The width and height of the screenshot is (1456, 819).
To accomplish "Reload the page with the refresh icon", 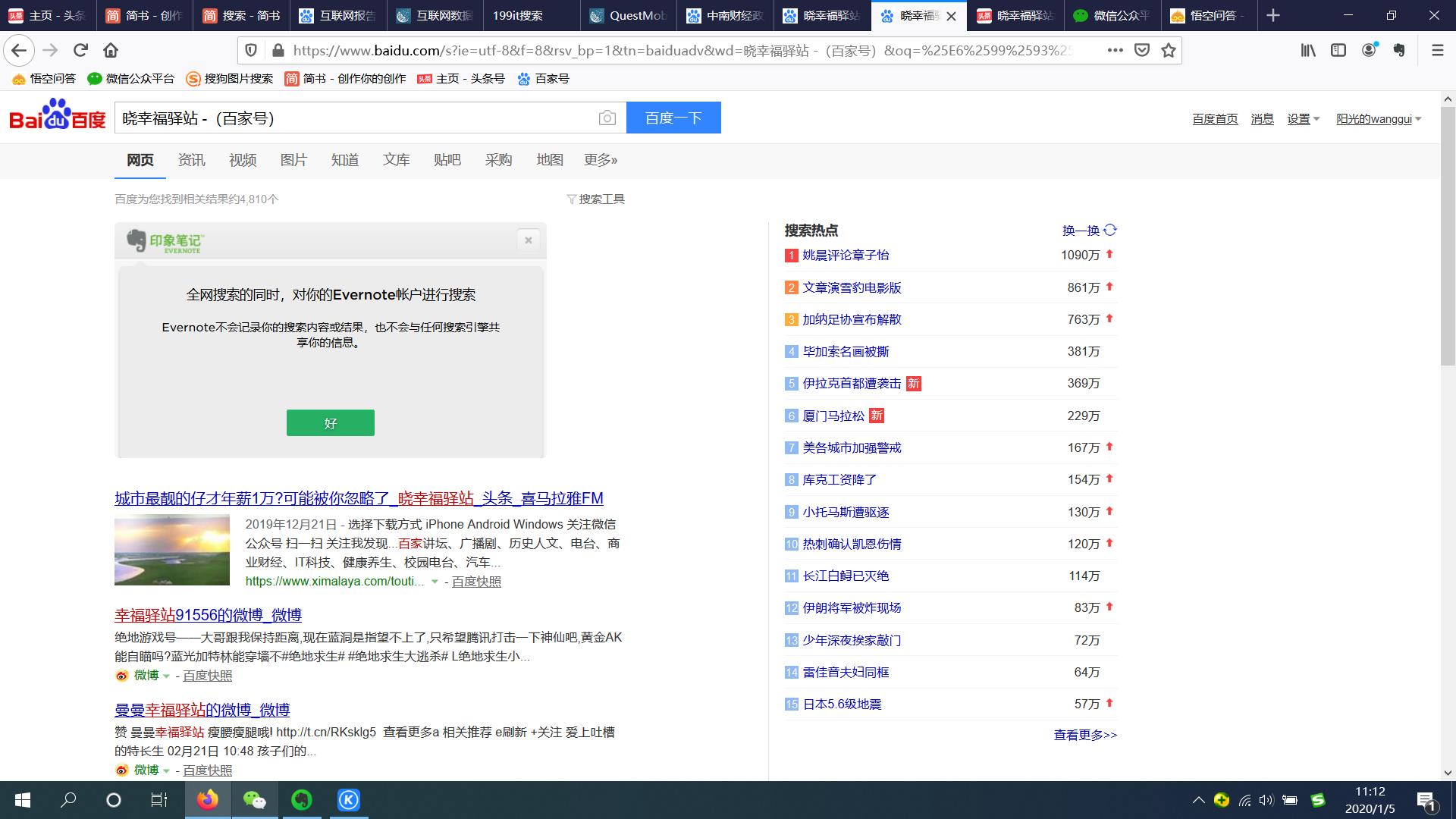I will [80, 50].
